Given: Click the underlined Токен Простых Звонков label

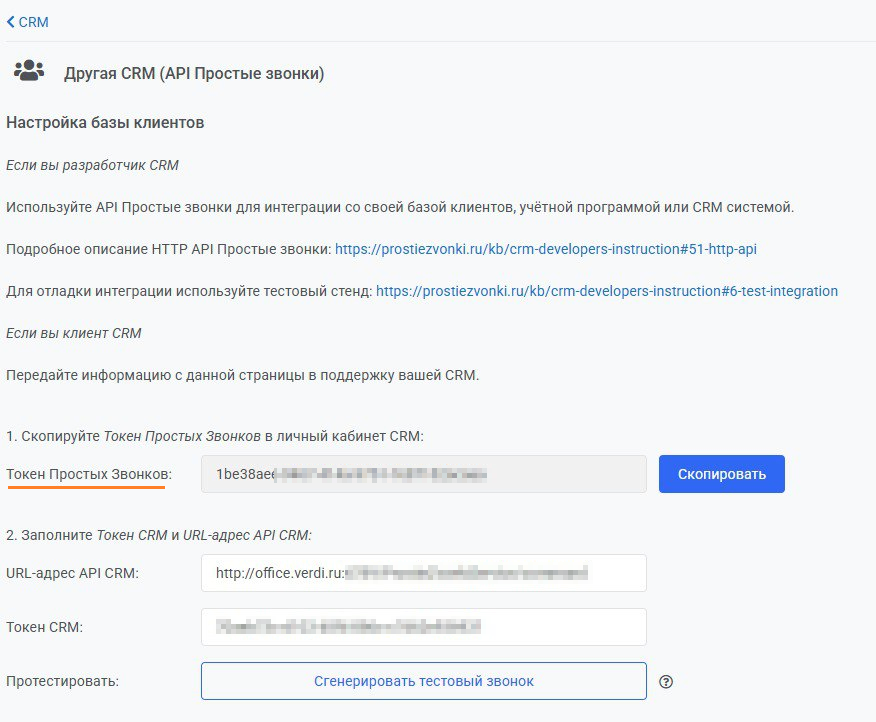Looking at the screenshot, I should point(88,474).
